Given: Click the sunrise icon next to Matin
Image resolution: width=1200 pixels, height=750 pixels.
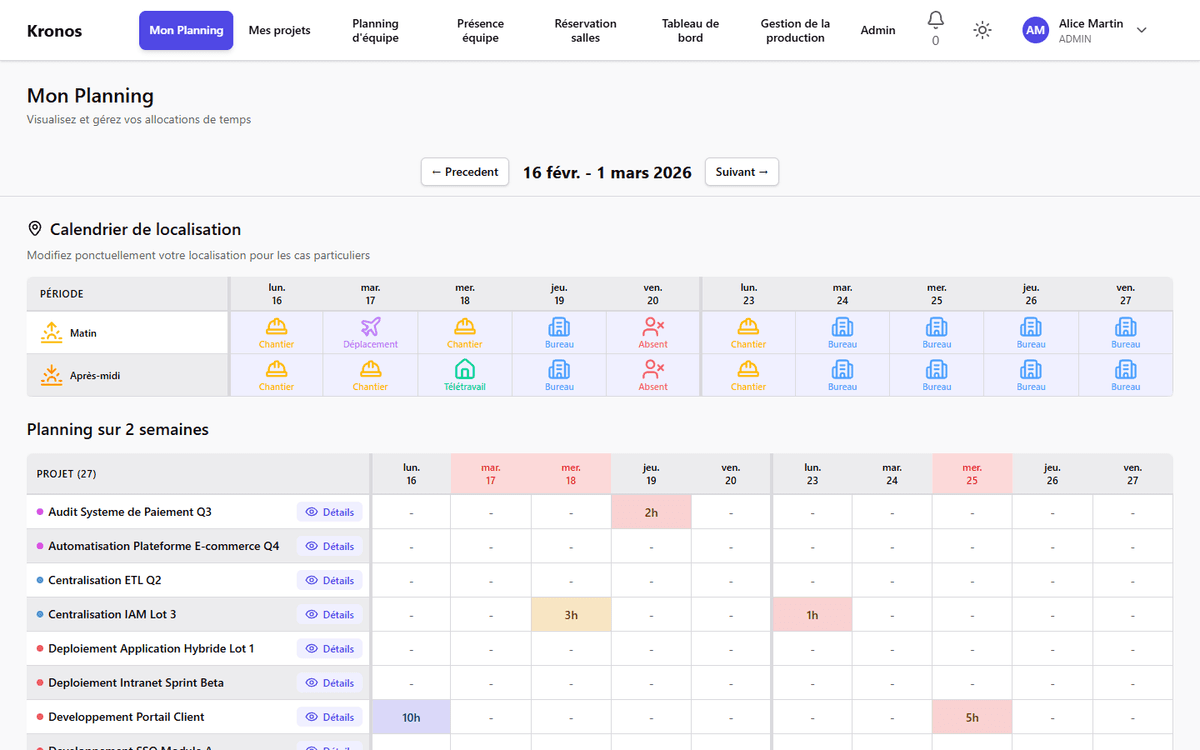Looking at the screenshot, I should pos(52,330).
